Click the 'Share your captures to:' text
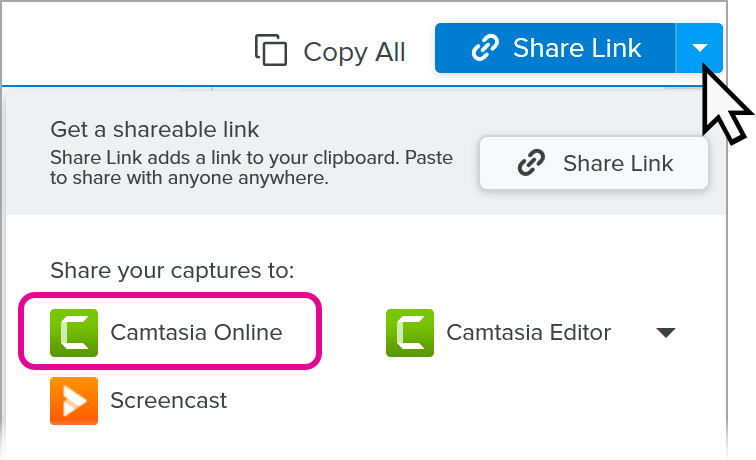The image size is (756, 460). point(172,270)
